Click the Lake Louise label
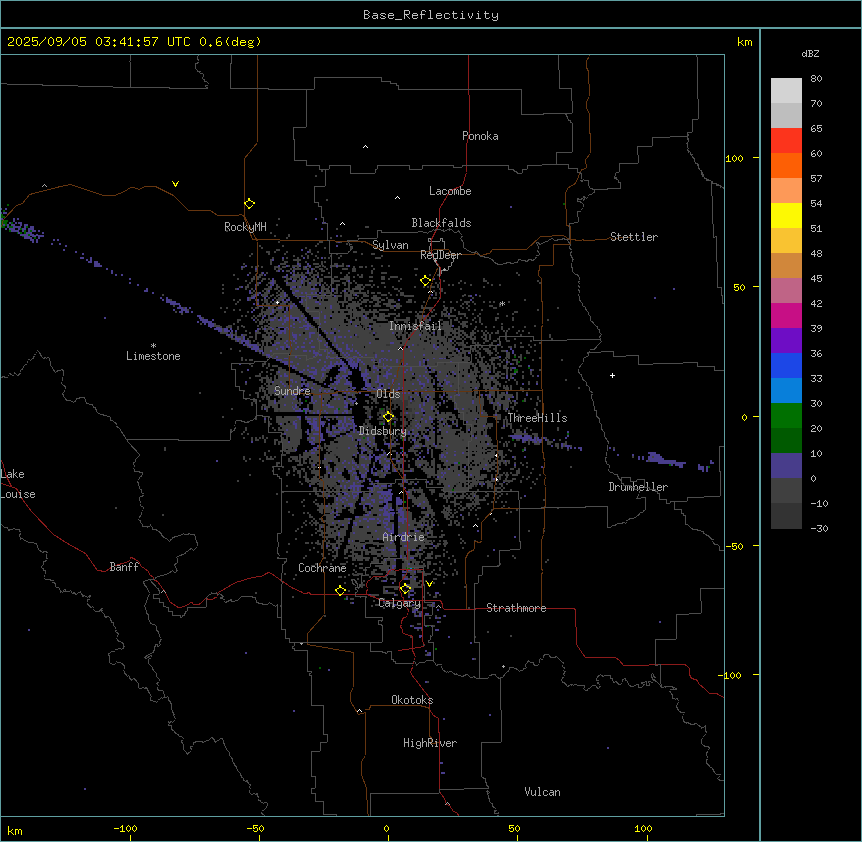This screenshot has height=842, width=862. [18, 484]
